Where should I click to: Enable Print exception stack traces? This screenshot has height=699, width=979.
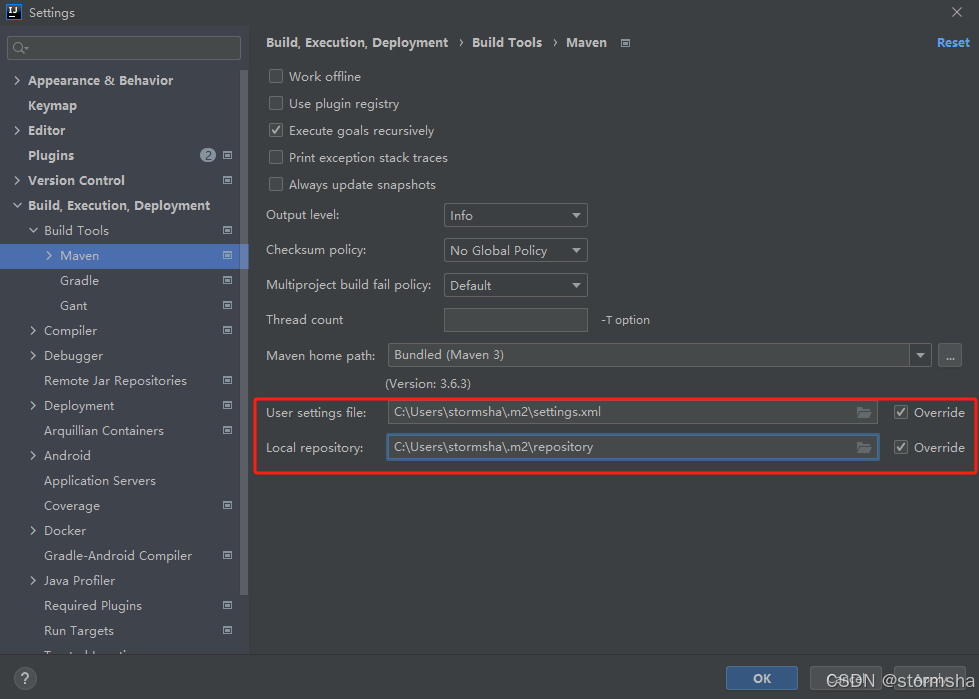point(276,157)
